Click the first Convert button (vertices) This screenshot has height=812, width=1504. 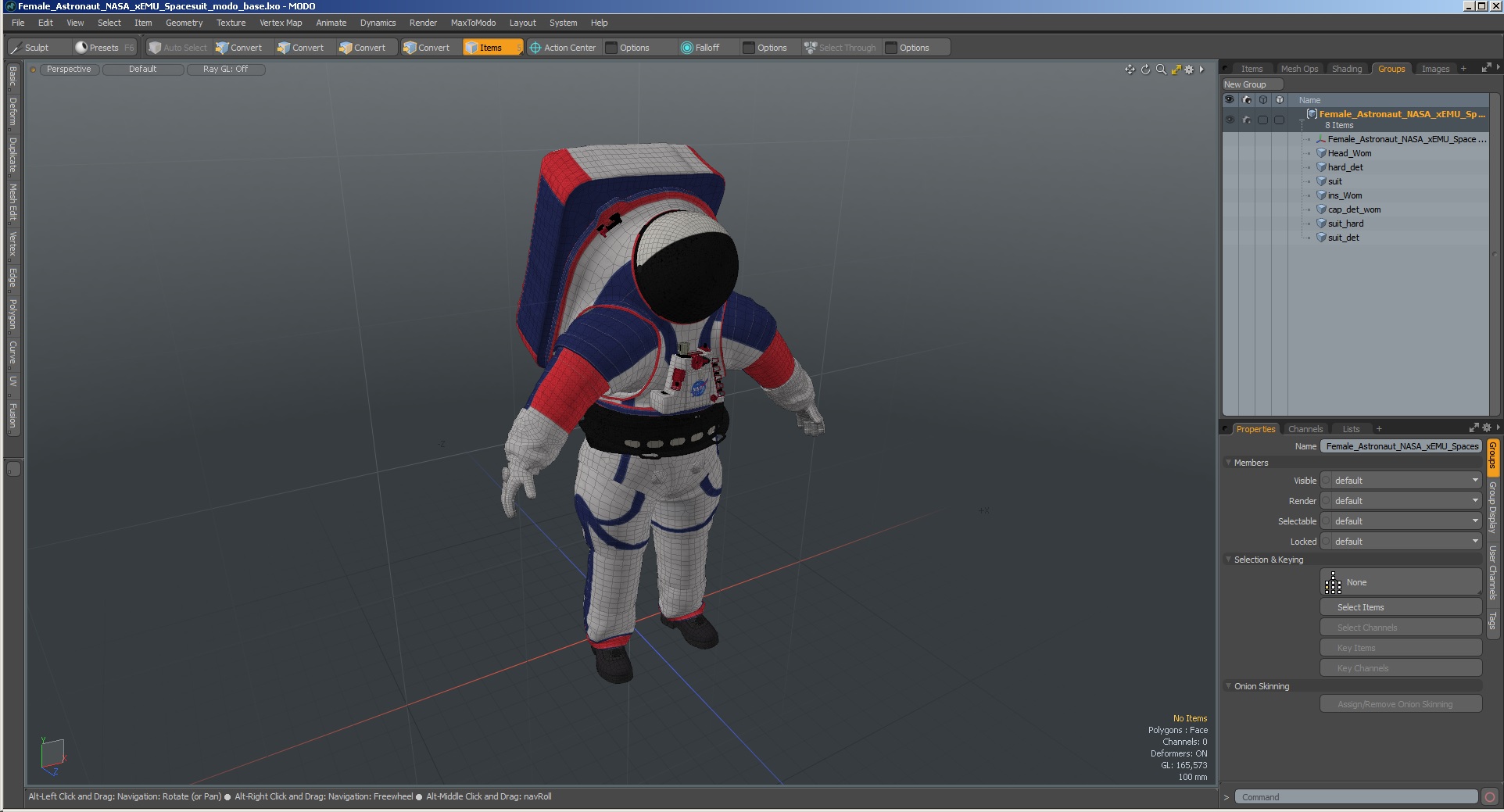[239, 48]
